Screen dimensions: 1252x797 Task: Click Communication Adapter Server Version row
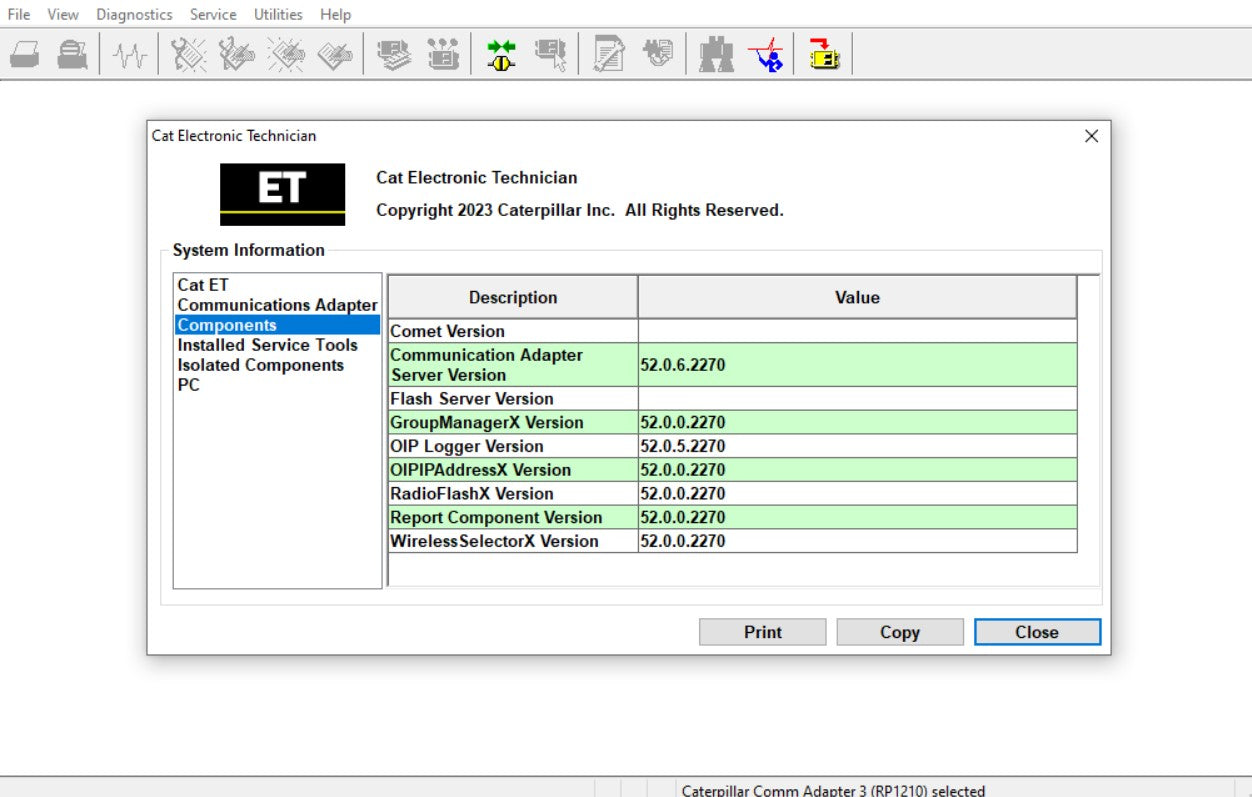pyautogui.click(x=732, y=365)
